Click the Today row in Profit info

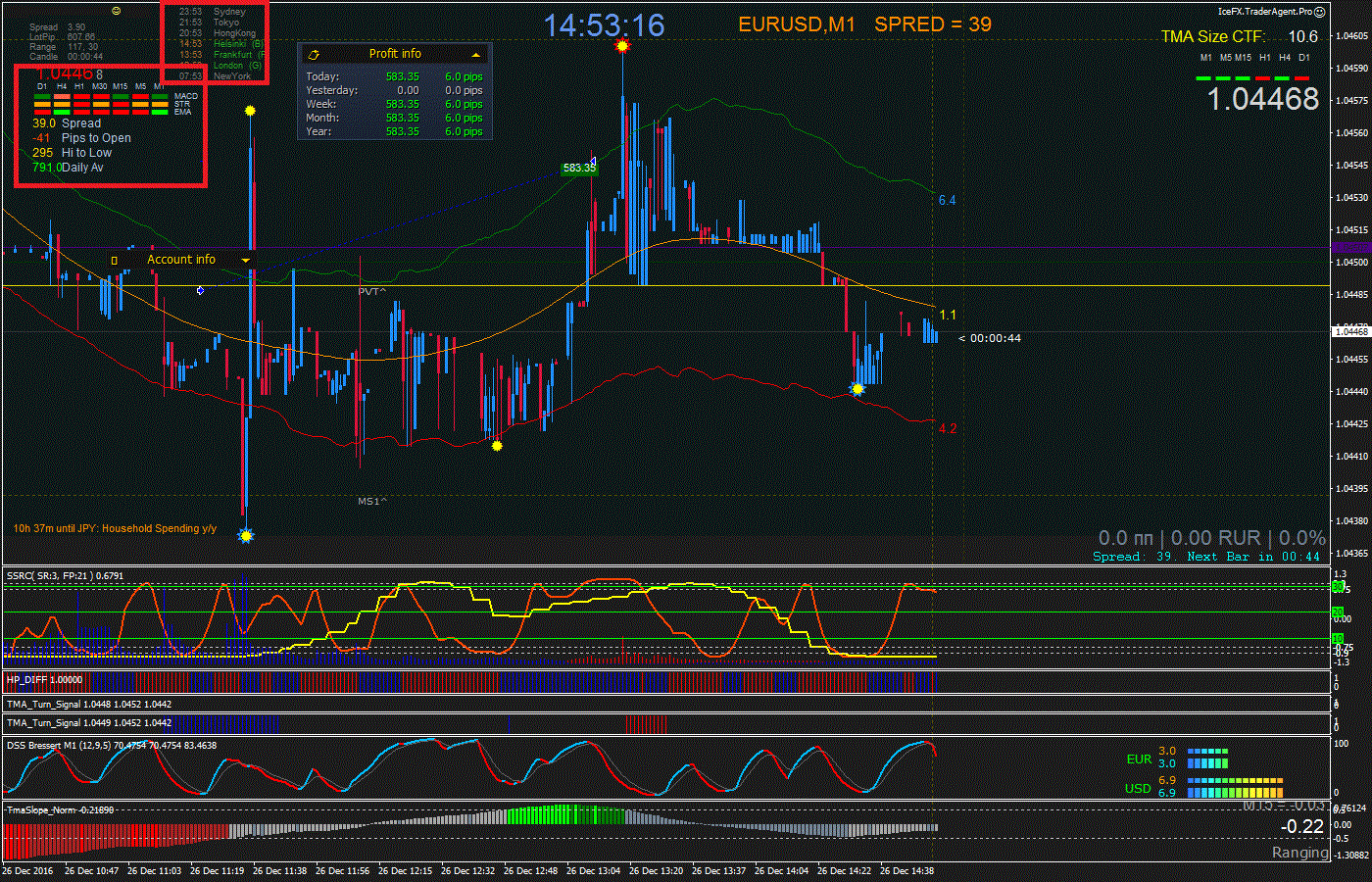pos(394,76)
